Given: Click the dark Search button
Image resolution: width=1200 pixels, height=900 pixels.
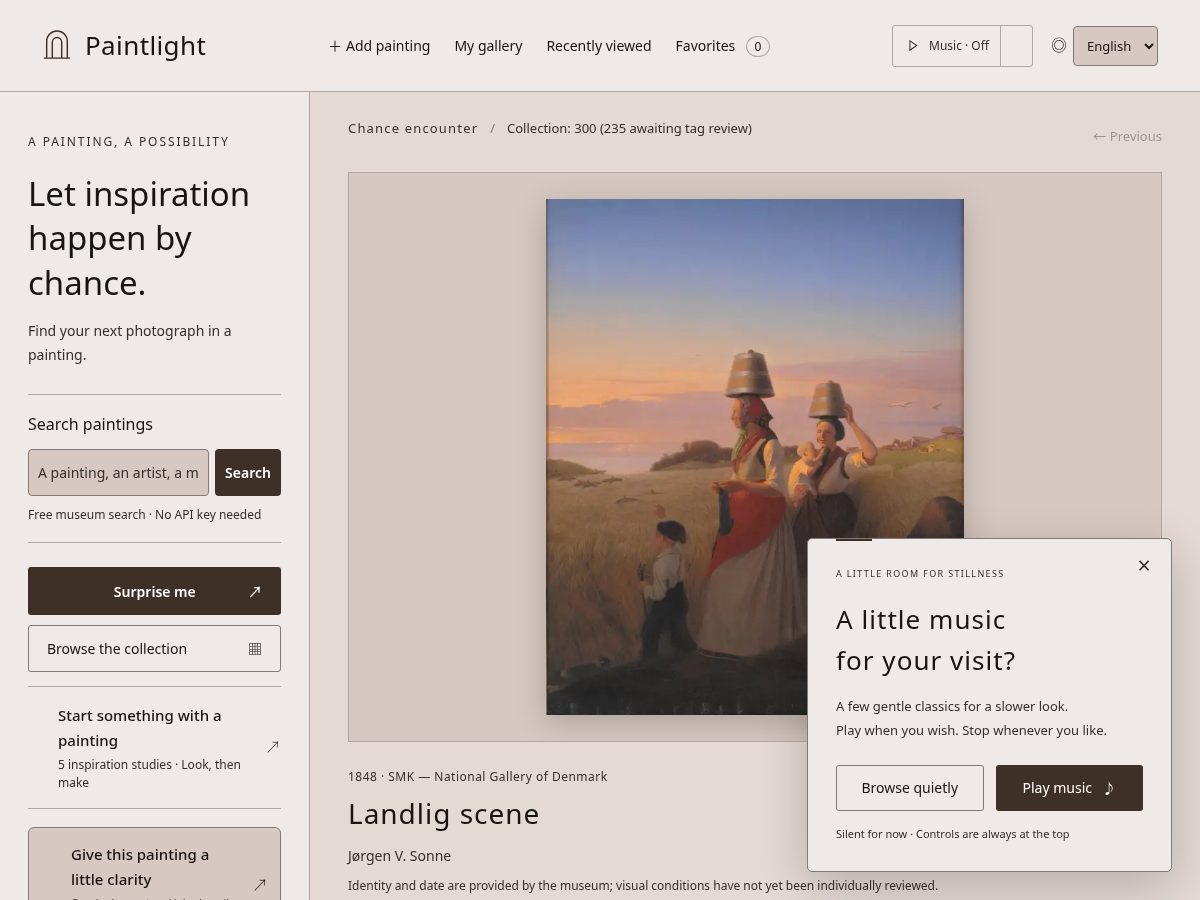Looking at the screenshot, I should coord(248,472).
